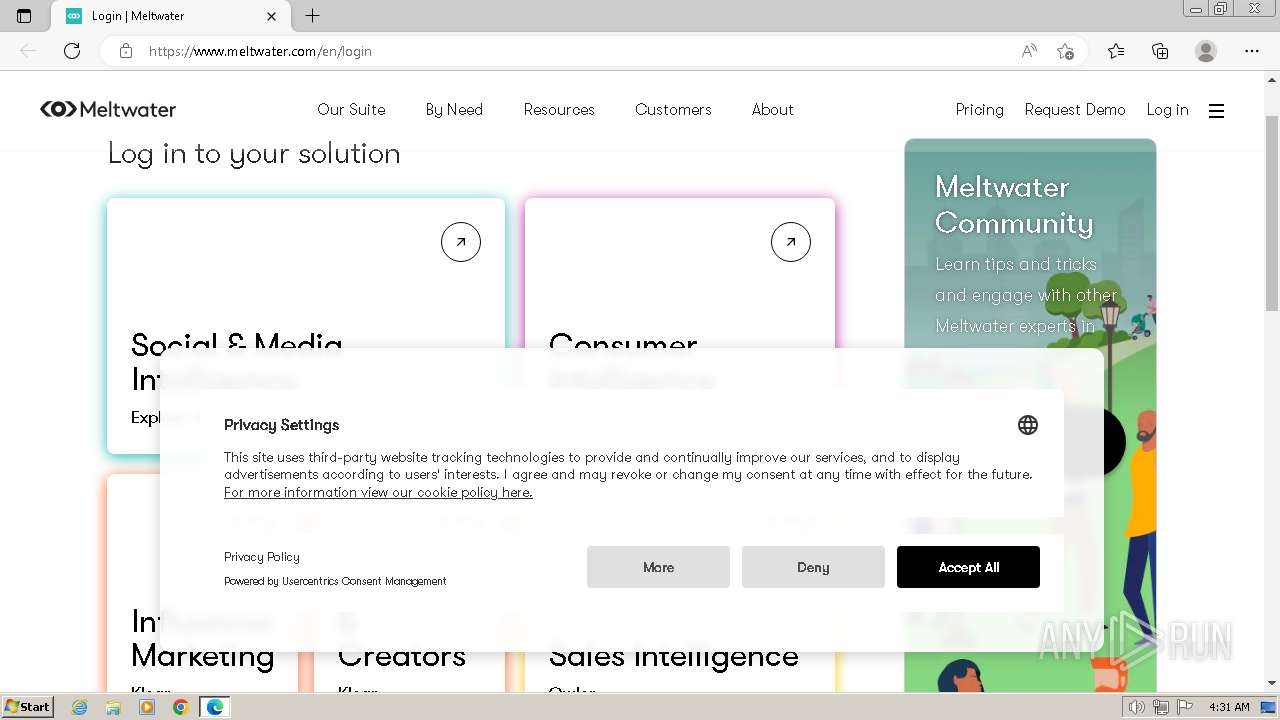This screenshot has height=720, width=1280.
Task: Click More in Privacy Settings
Action: [x=658, y=567]
